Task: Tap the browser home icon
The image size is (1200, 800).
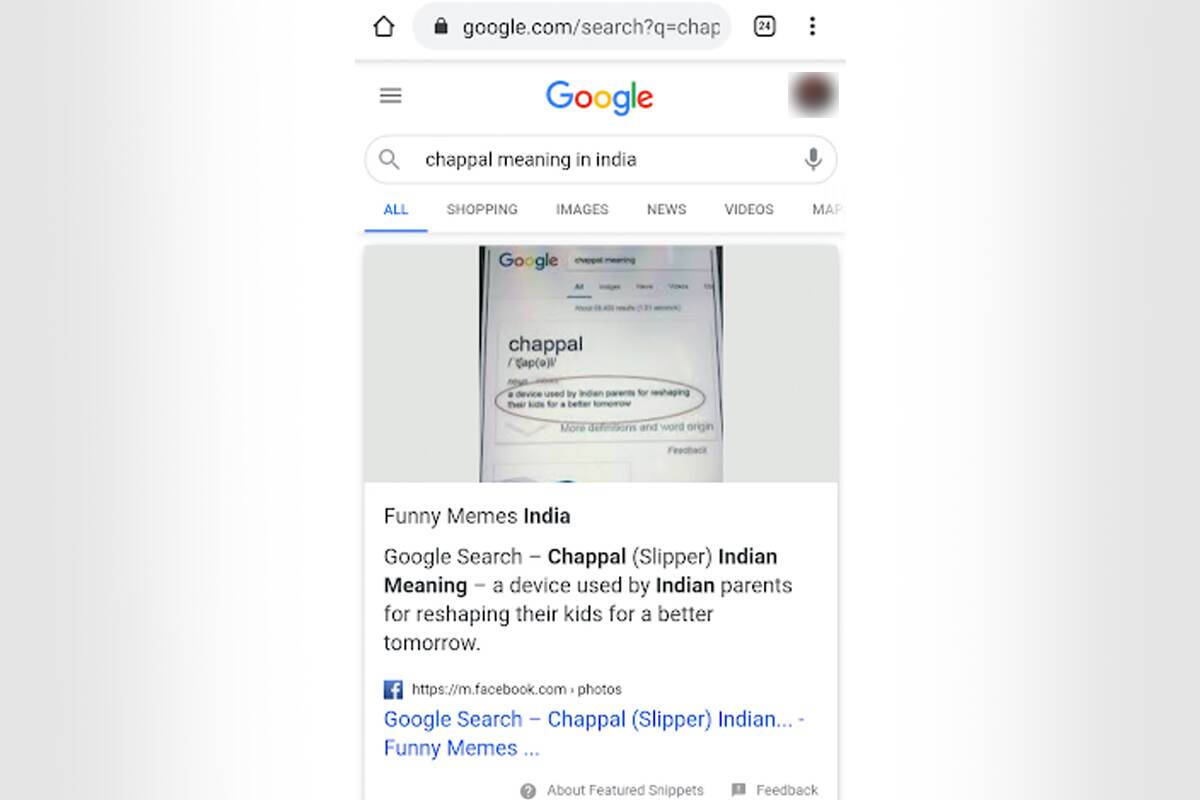Action: coord(383,27)
